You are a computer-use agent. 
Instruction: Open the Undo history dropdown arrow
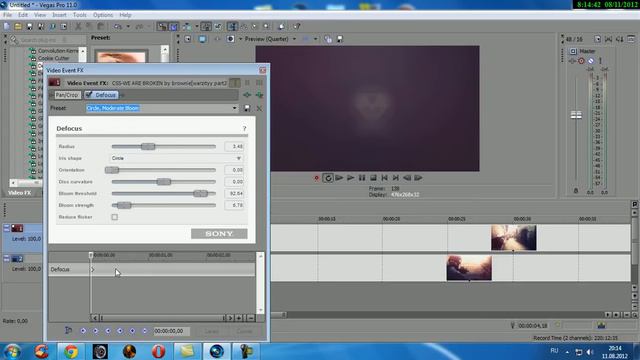tap(128, 27)
